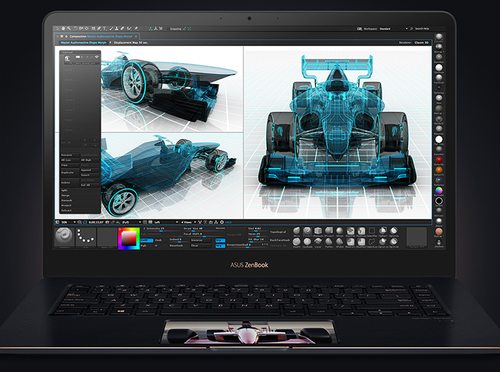
Task: Select the dotted stroke pattern icon
Action: [85, 236]
